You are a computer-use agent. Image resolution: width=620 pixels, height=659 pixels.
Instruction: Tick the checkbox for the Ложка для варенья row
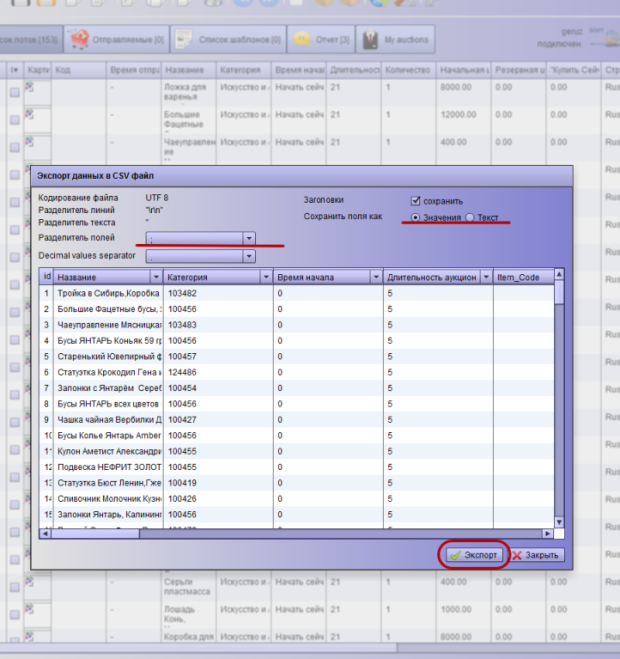point(15,92)
